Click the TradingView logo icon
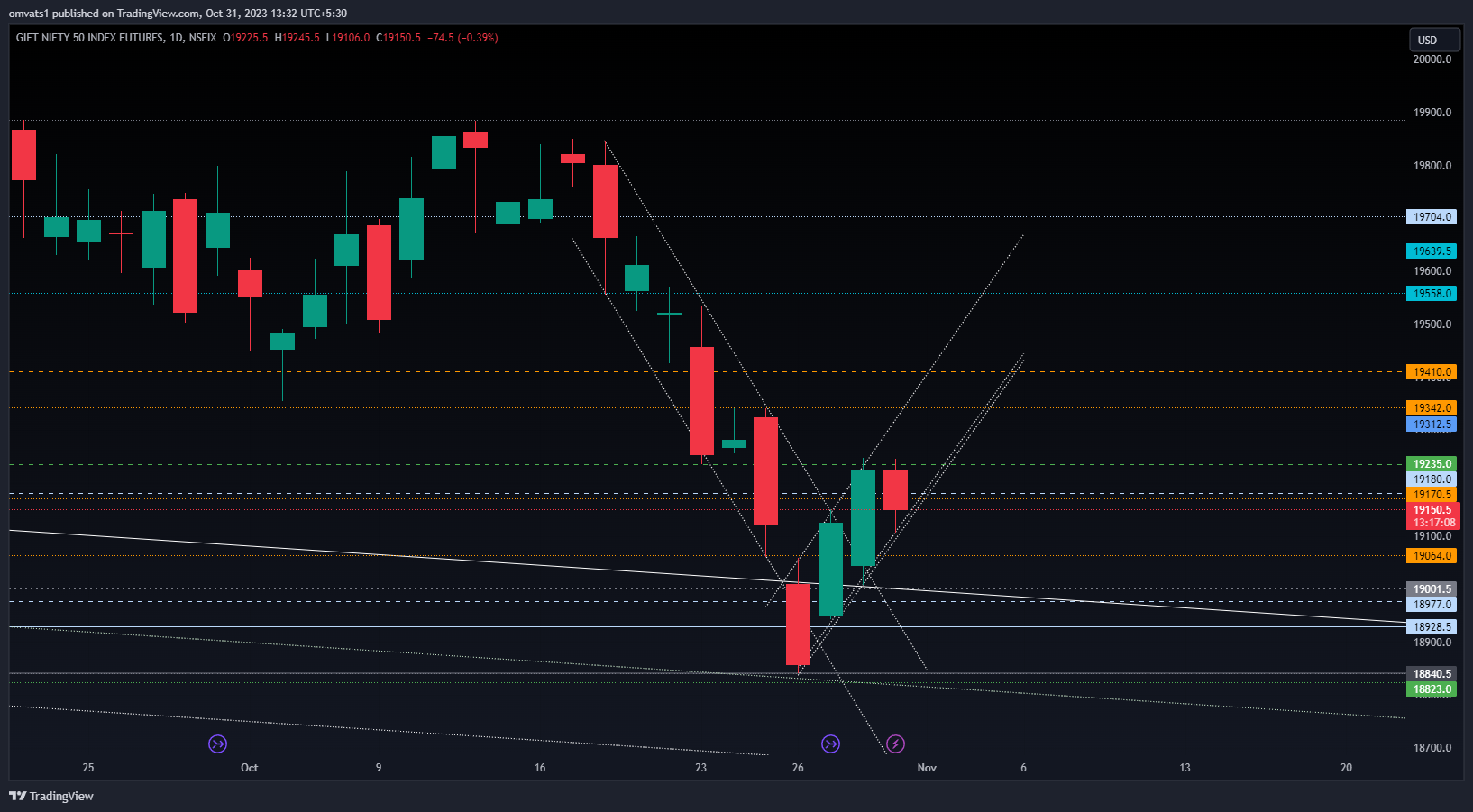This screenshot has height=812, width=1473. [17, 796]
